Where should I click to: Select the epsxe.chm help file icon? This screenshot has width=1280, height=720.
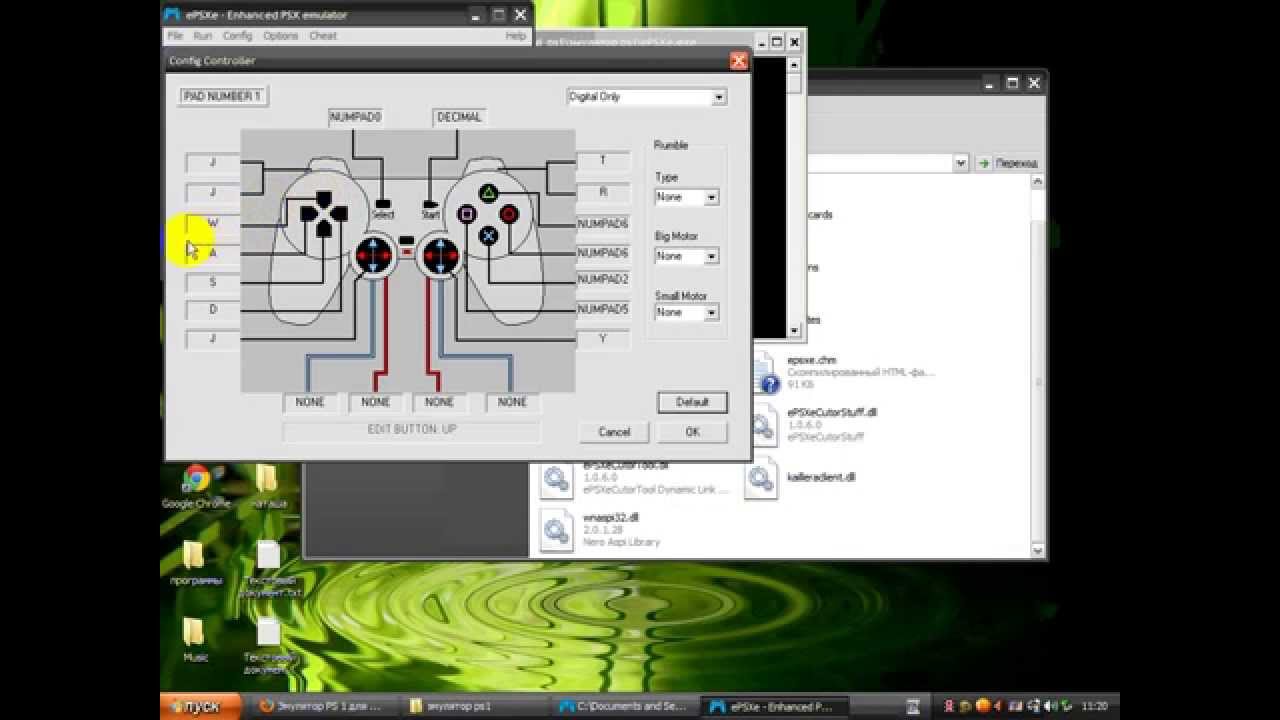point(763,372)
